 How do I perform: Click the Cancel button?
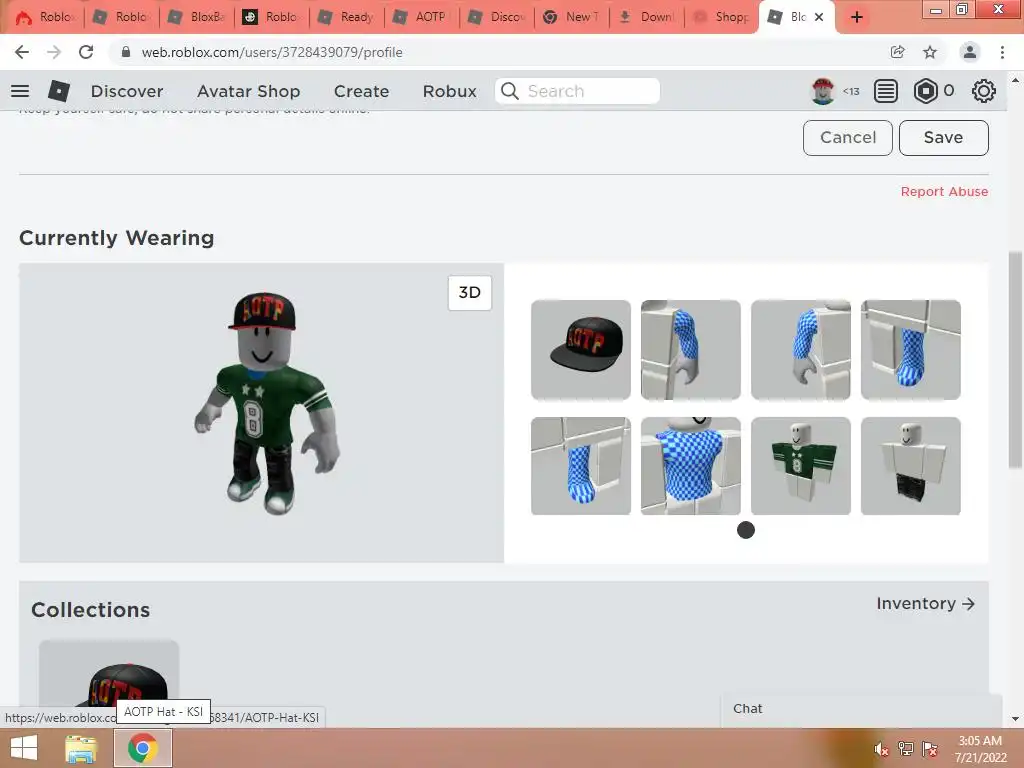coord(848,138)
